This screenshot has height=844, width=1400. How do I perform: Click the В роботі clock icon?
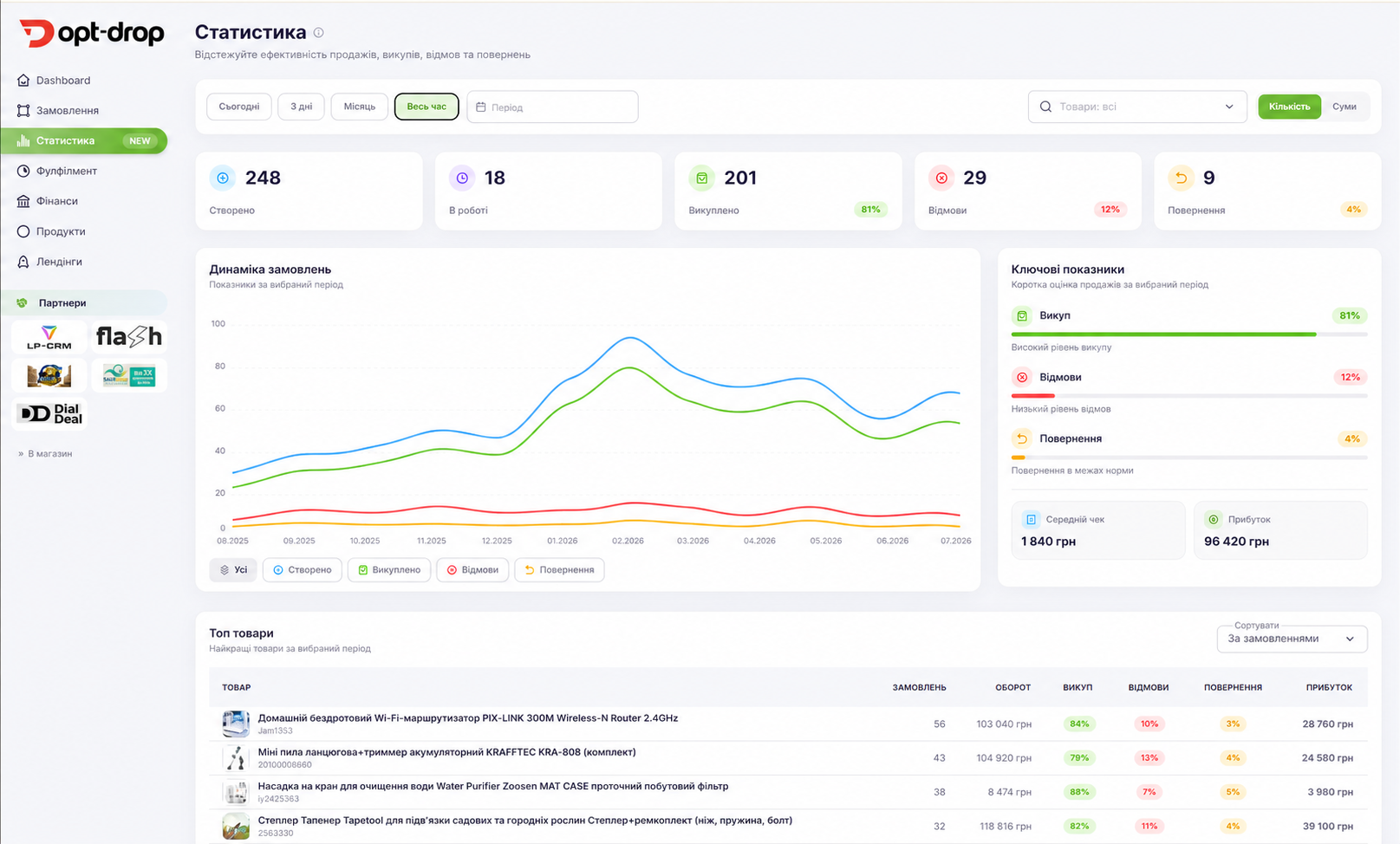pyautogui.click(x=462, y=178)
